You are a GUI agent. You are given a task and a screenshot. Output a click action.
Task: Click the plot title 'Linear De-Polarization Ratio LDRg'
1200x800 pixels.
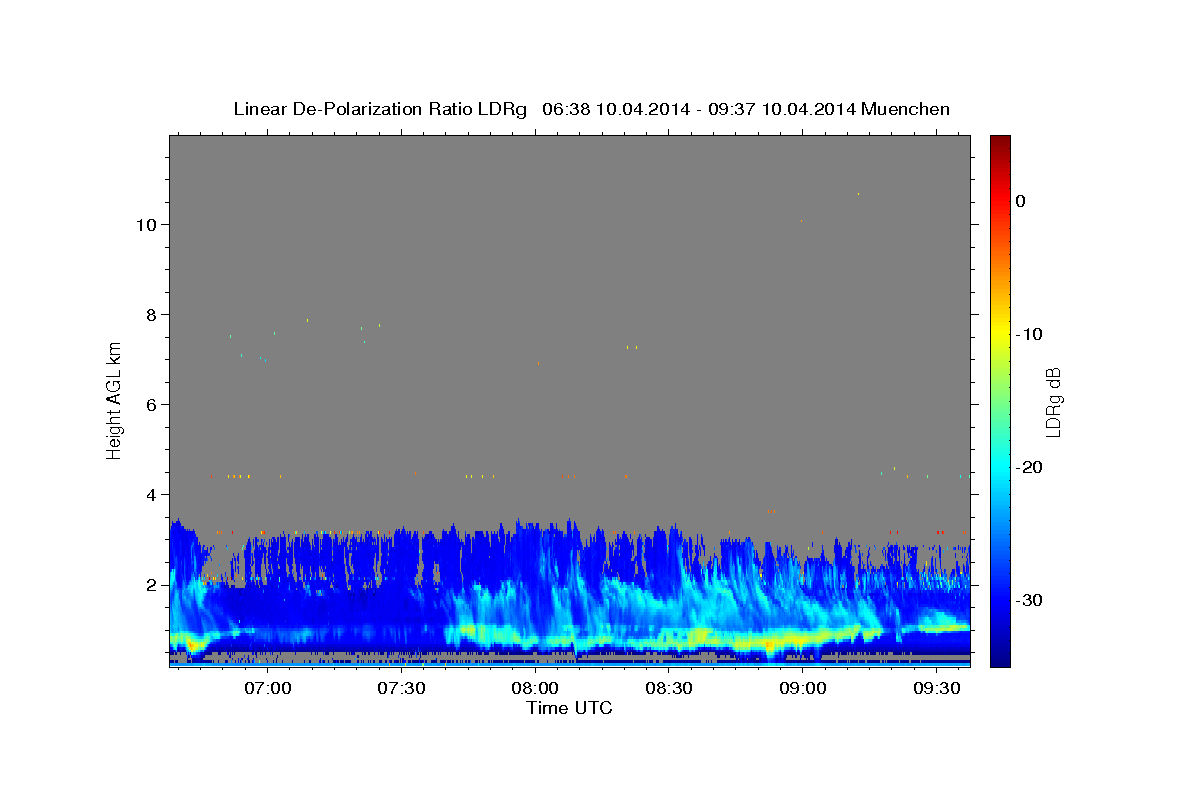point(380,109)
